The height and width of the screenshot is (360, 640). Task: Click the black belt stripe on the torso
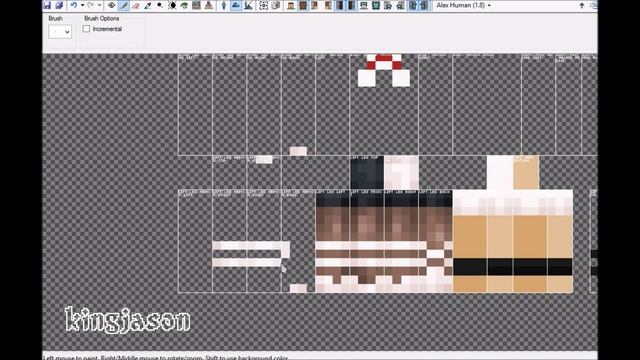[x=513, y=267]
